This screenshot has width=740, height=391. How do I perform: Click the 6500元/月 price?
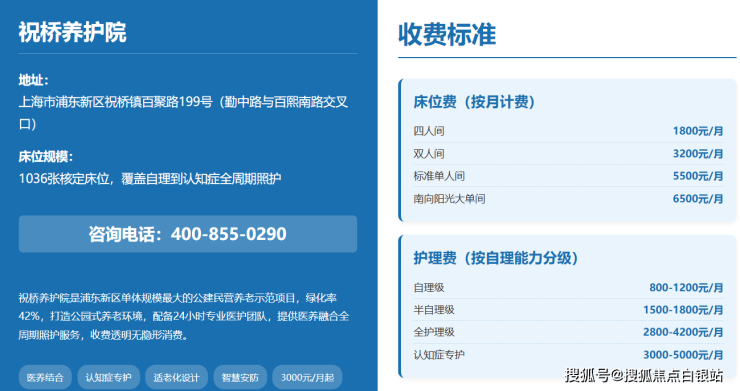click(x=698, y=199)
